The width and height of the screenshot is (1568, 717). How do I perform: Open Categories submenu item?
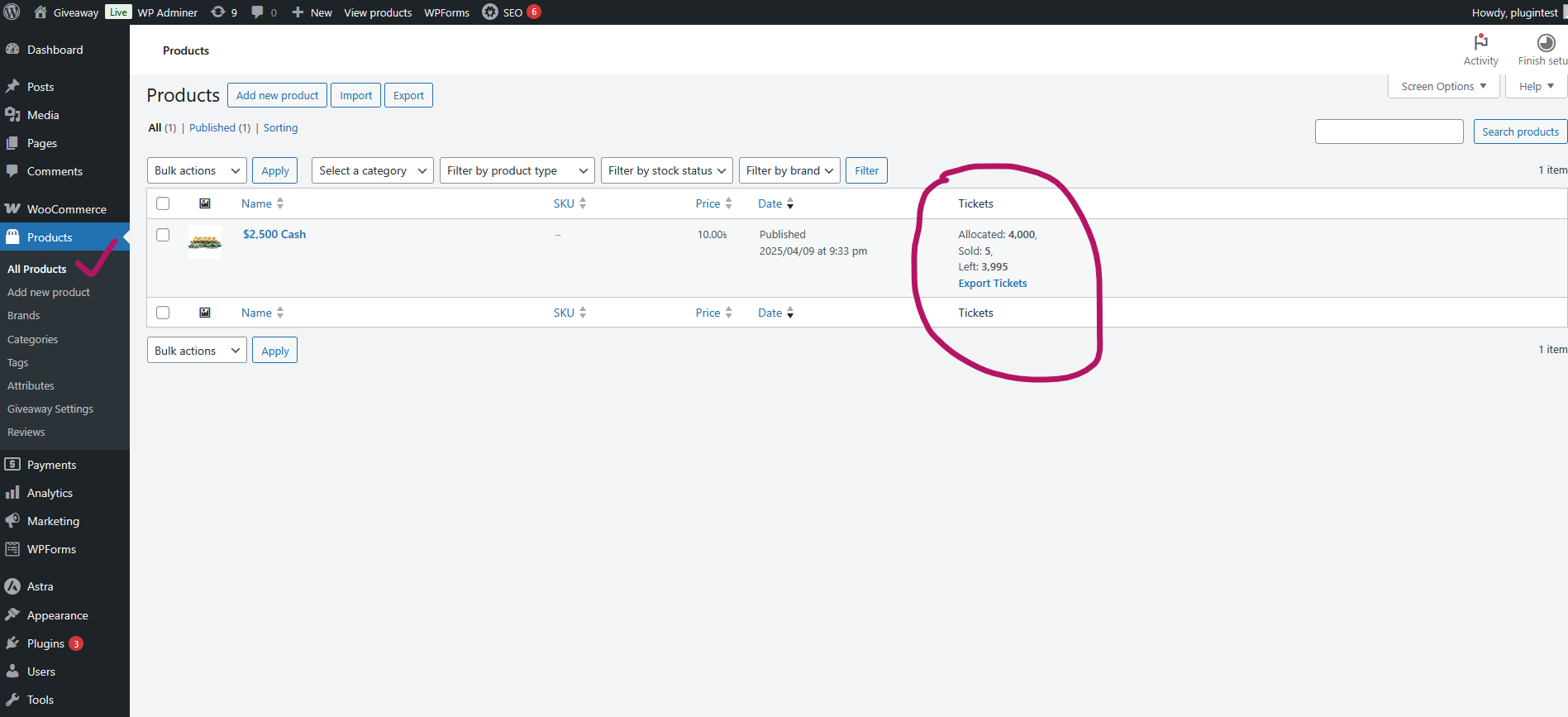32,339
